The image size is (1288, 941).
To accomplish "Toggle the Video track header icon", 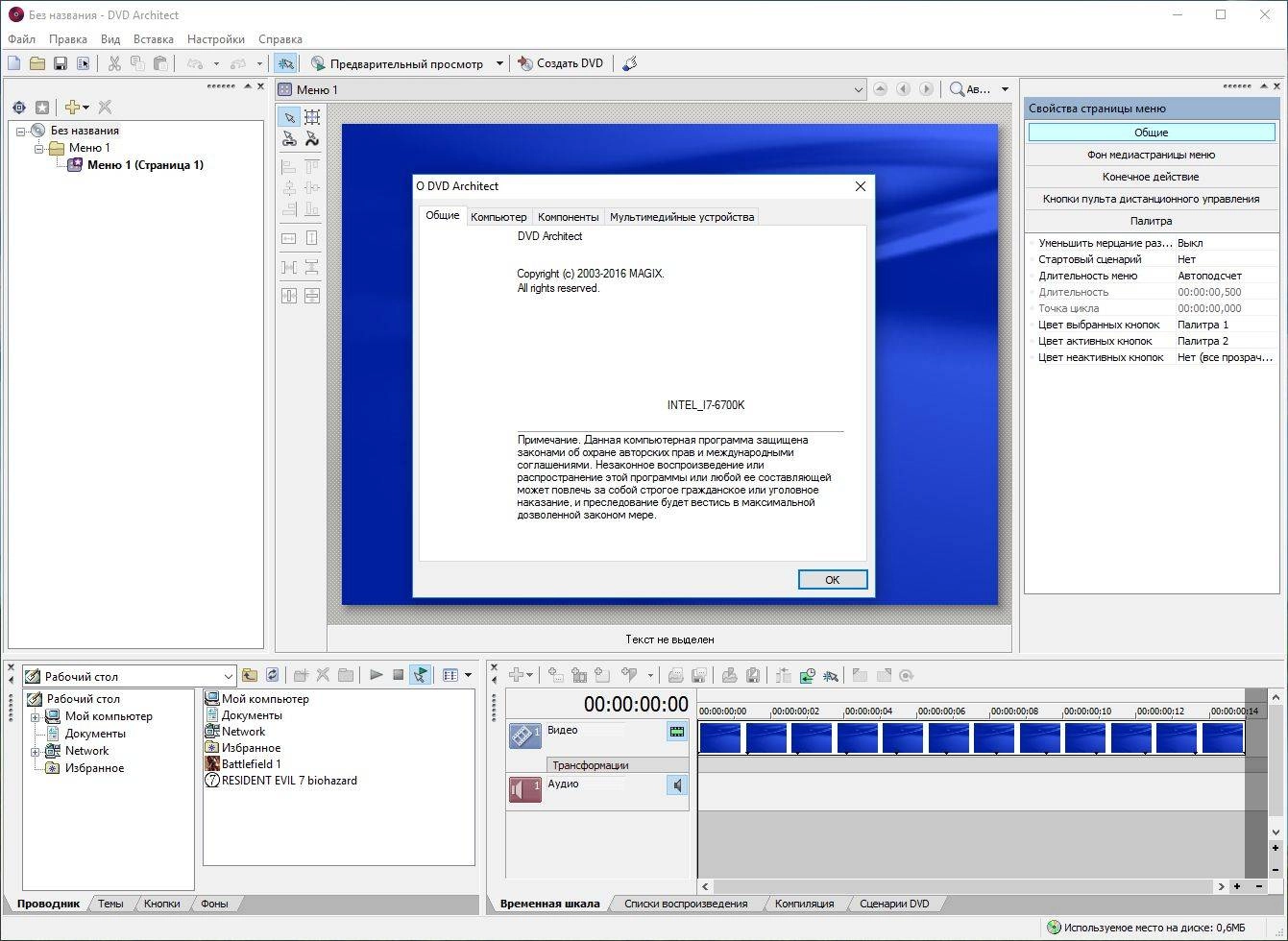I will pyautogui.click(x=525, y=736).
